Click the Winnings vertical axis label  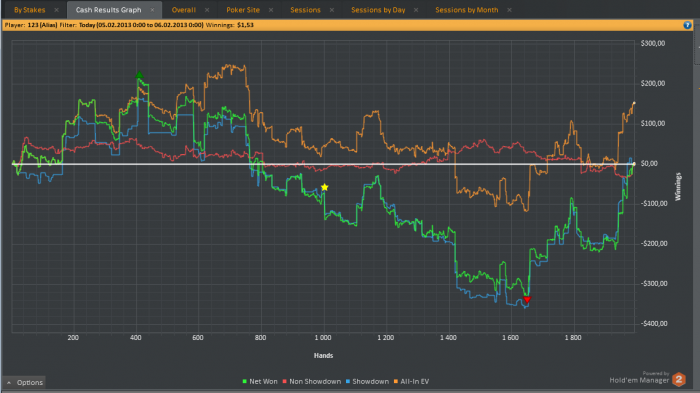click(x=678, y=187)
